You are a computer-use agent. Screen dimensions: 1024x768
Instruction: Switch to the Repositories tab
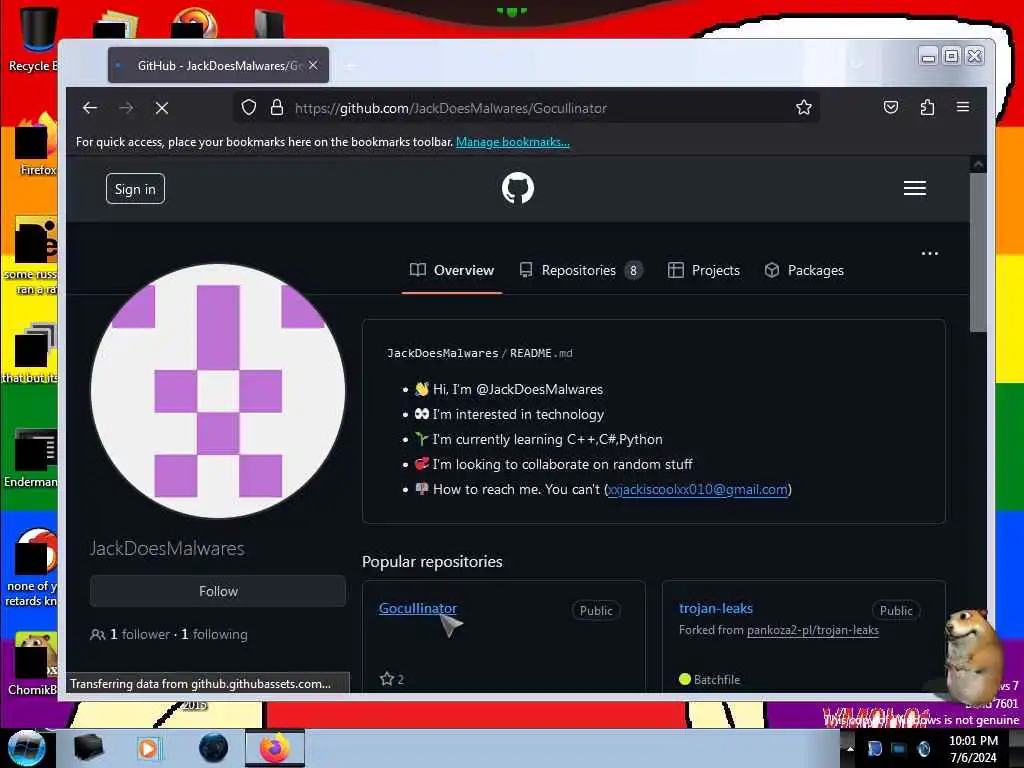[581, 270]
